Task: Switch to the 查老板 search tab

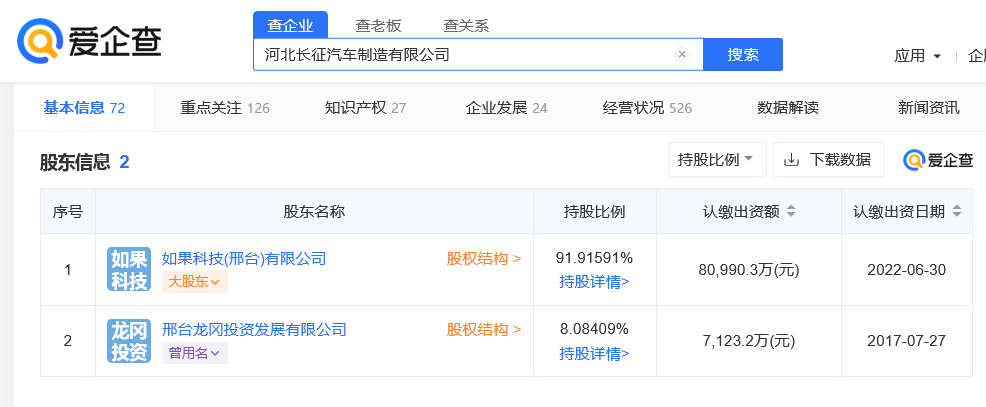Action: tap(378, 26)
